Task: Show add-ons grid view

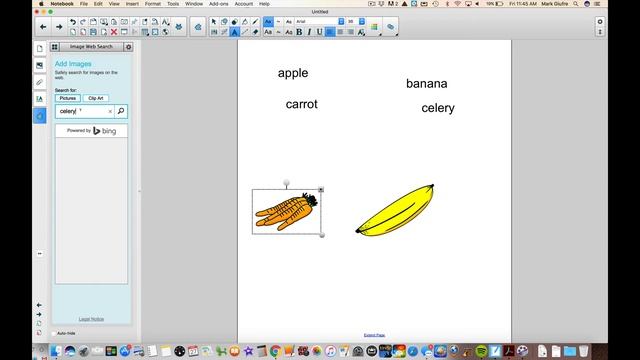Action: [x=55, y=47]
